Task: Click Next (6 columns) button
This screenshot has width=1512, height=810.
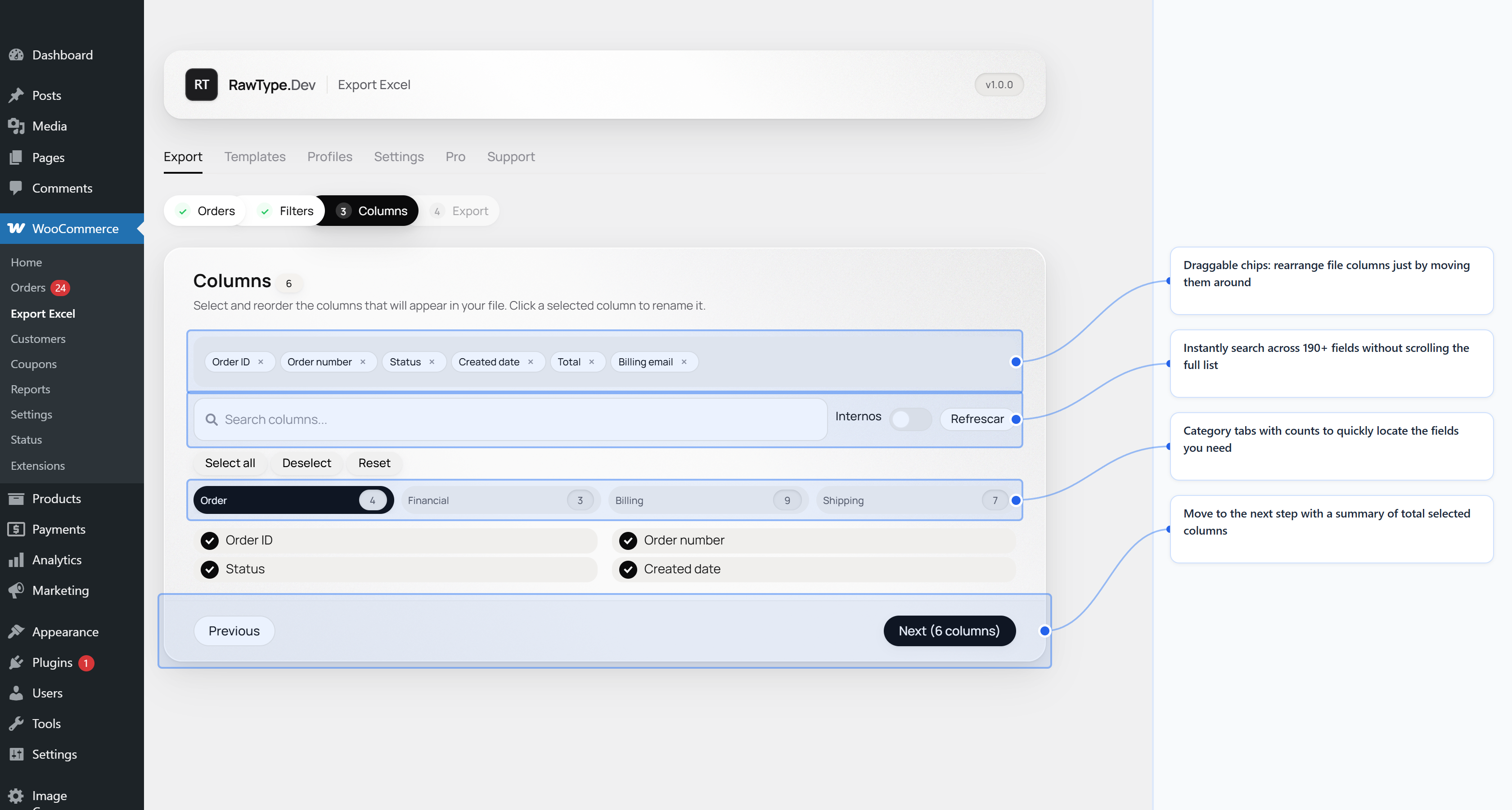Action: (x=949, y=631)
